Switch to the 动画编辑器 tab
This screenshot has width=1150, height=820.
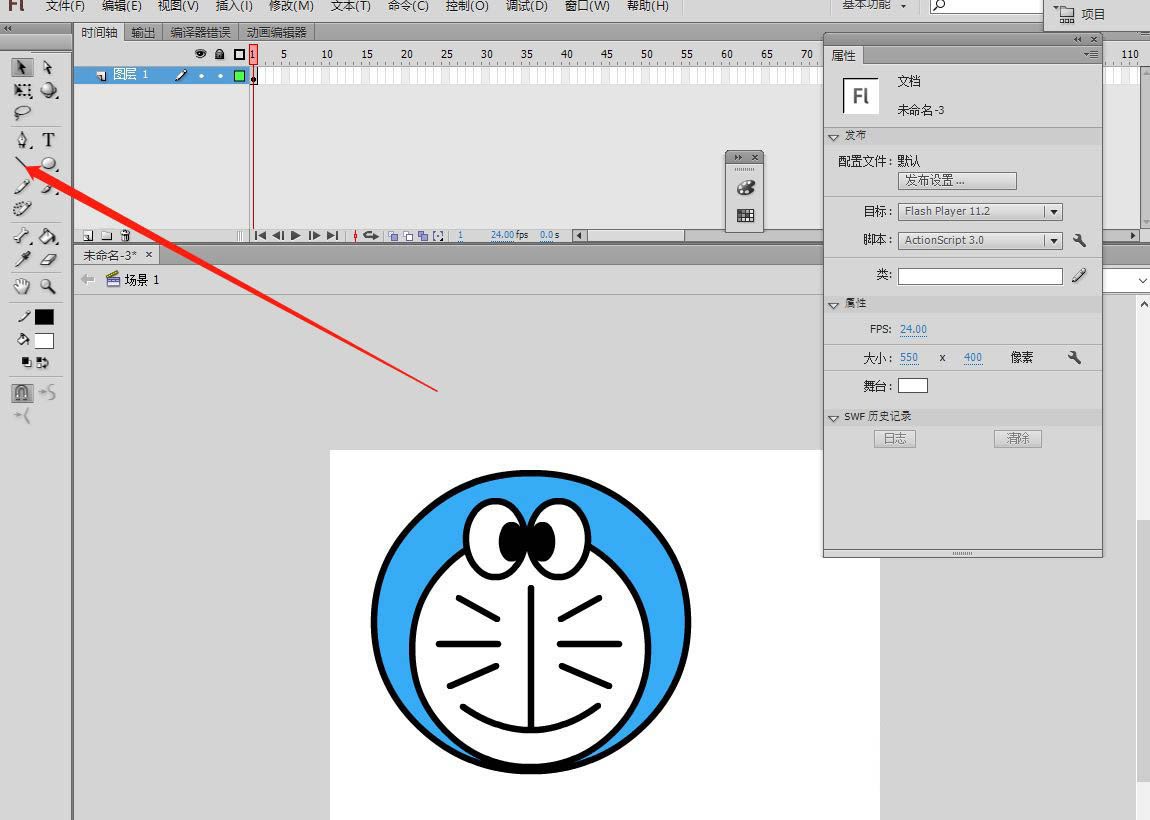click(x=277, y=32)
